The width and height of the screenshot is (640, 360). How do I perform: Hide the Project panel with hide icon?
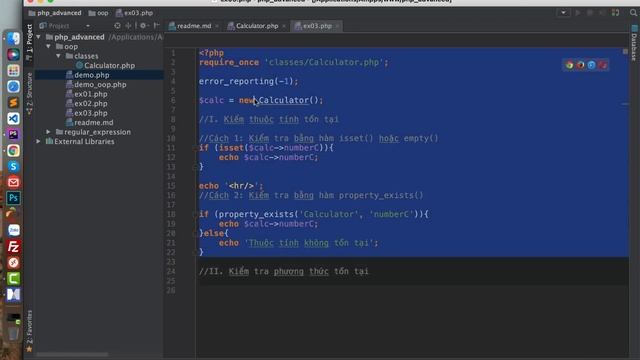point(156,26)
